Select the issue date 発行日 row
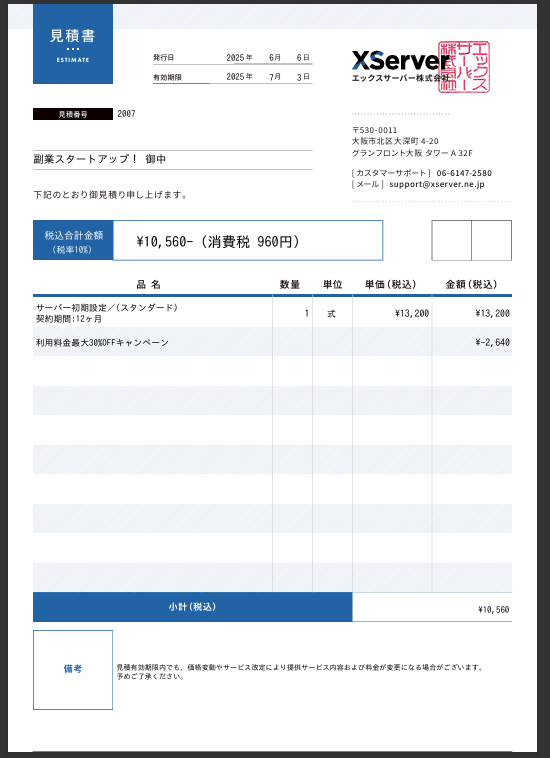Screen dimensions: 550x758 [232, 58]
